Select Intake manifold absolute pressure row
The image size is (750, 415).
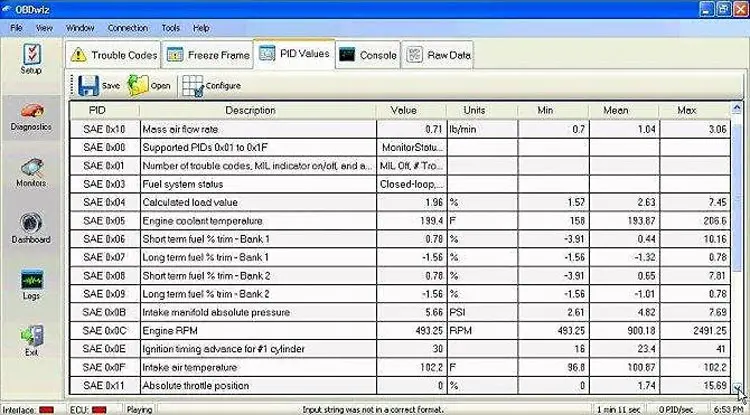[400, 312]
